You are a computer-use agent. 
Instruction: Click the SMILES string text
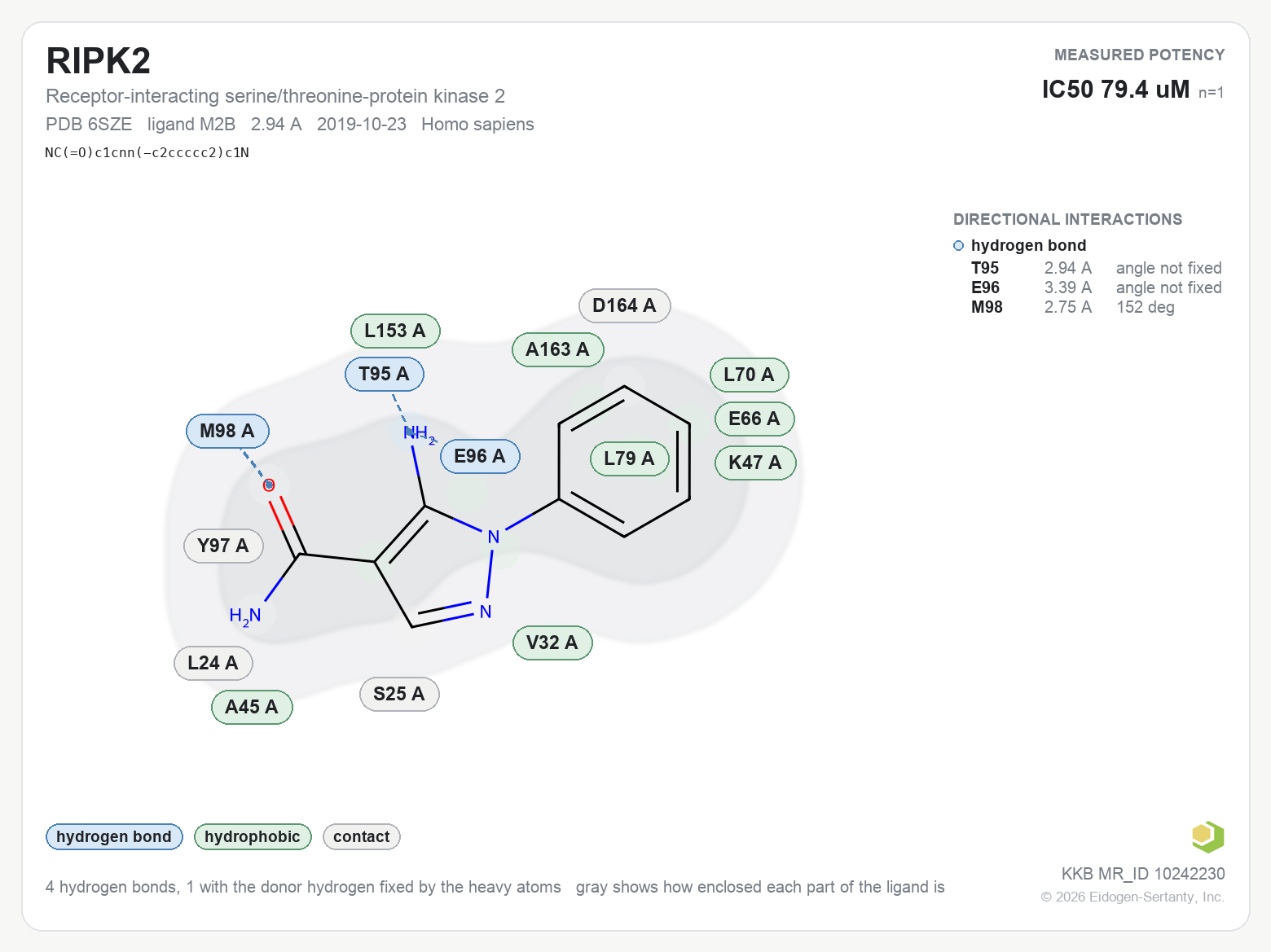tap(147, 152)
